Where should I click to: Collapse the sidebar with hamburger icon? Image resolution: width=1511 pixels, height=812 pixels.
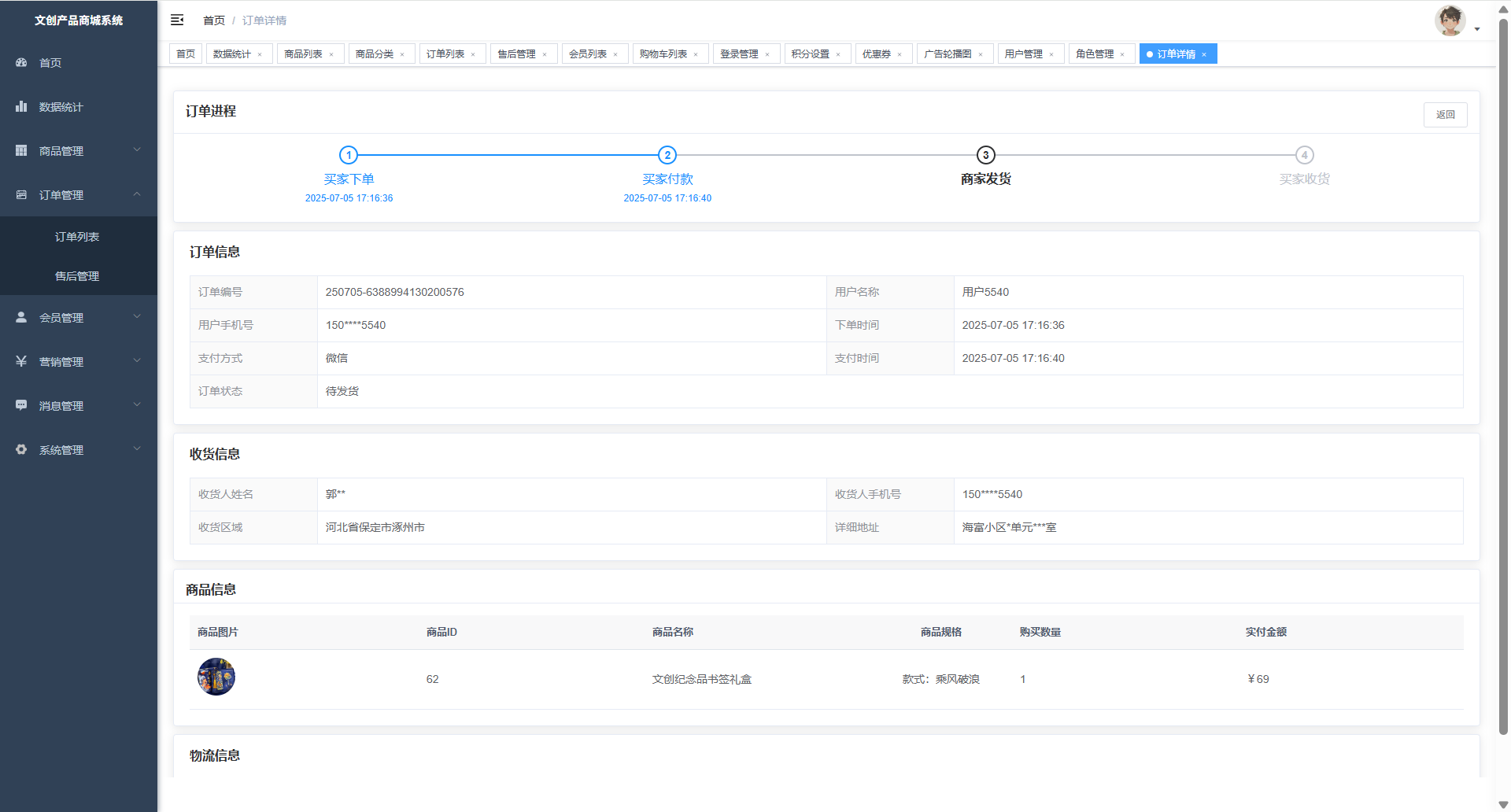tap(177, 20)
